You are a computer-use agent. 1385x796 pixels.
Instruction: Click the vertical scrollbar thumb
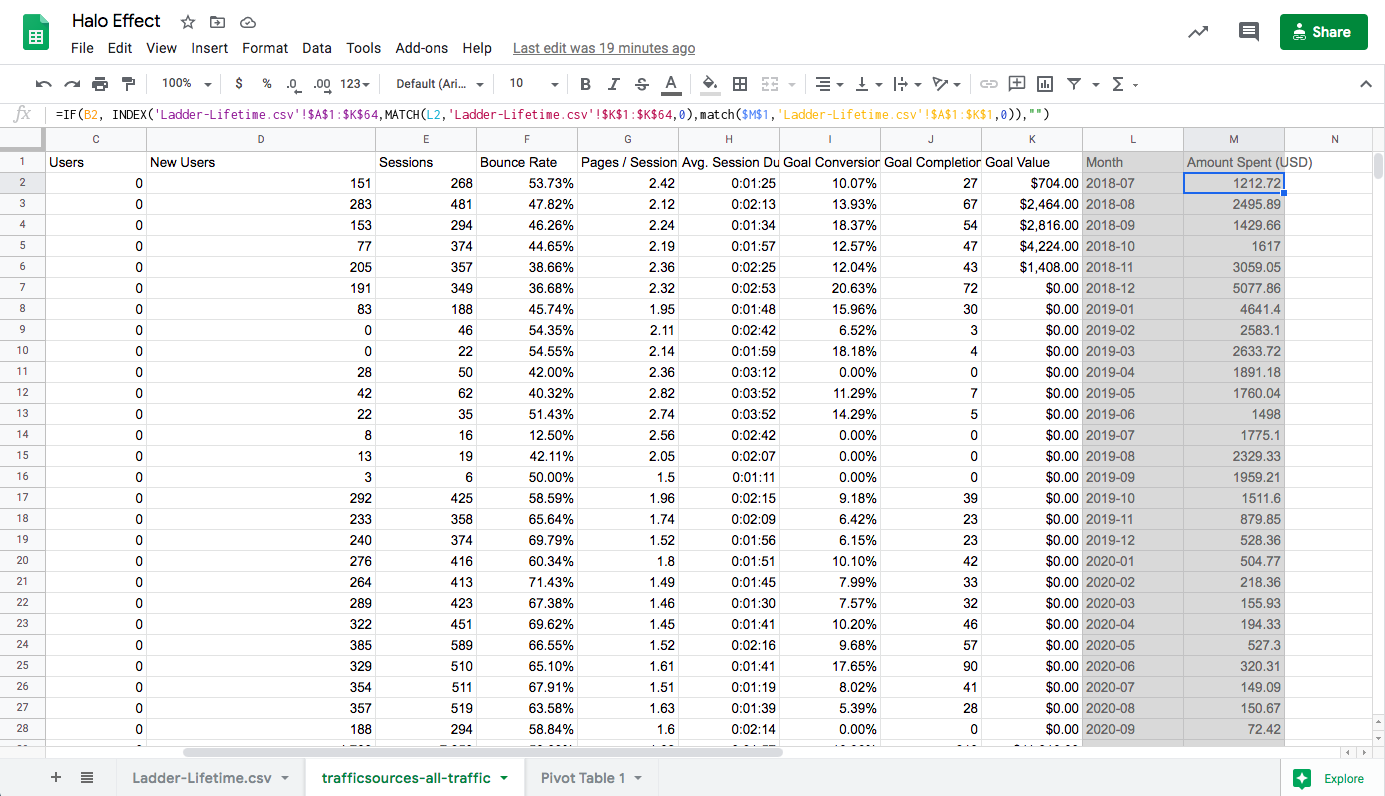point(1379,164)
